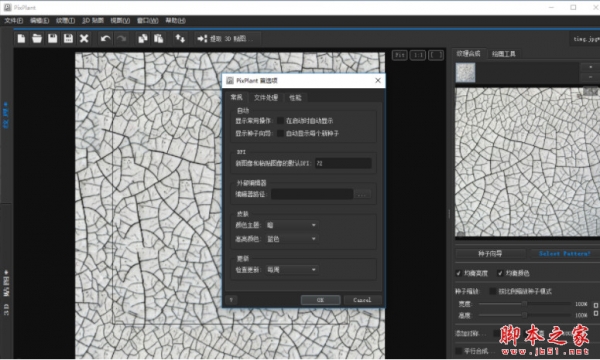This screenshot has height=360, width=600.
Task: Click the editor path input field
Action: click(x=312, y=194)
